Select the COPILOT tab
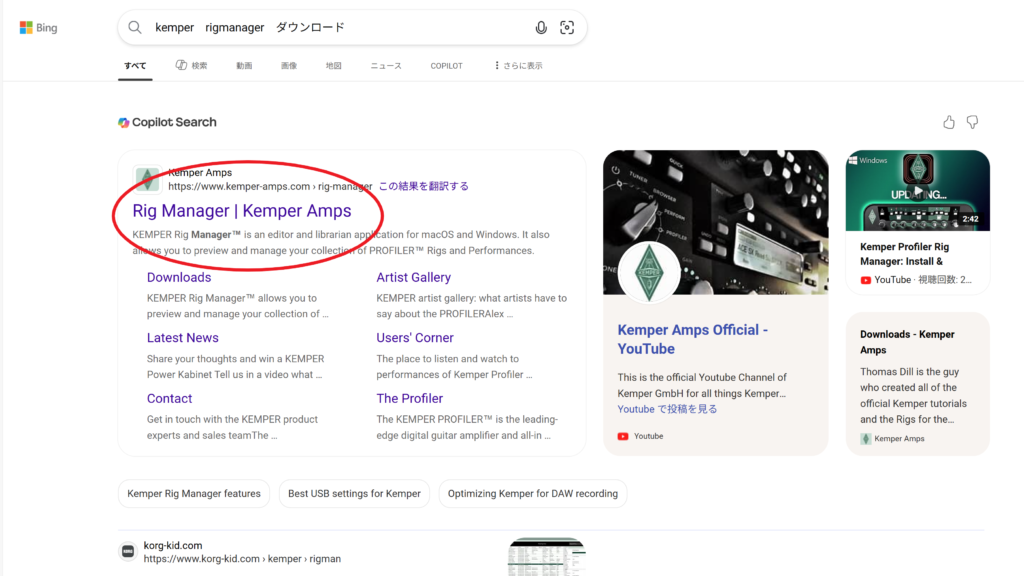 point(446,66)
